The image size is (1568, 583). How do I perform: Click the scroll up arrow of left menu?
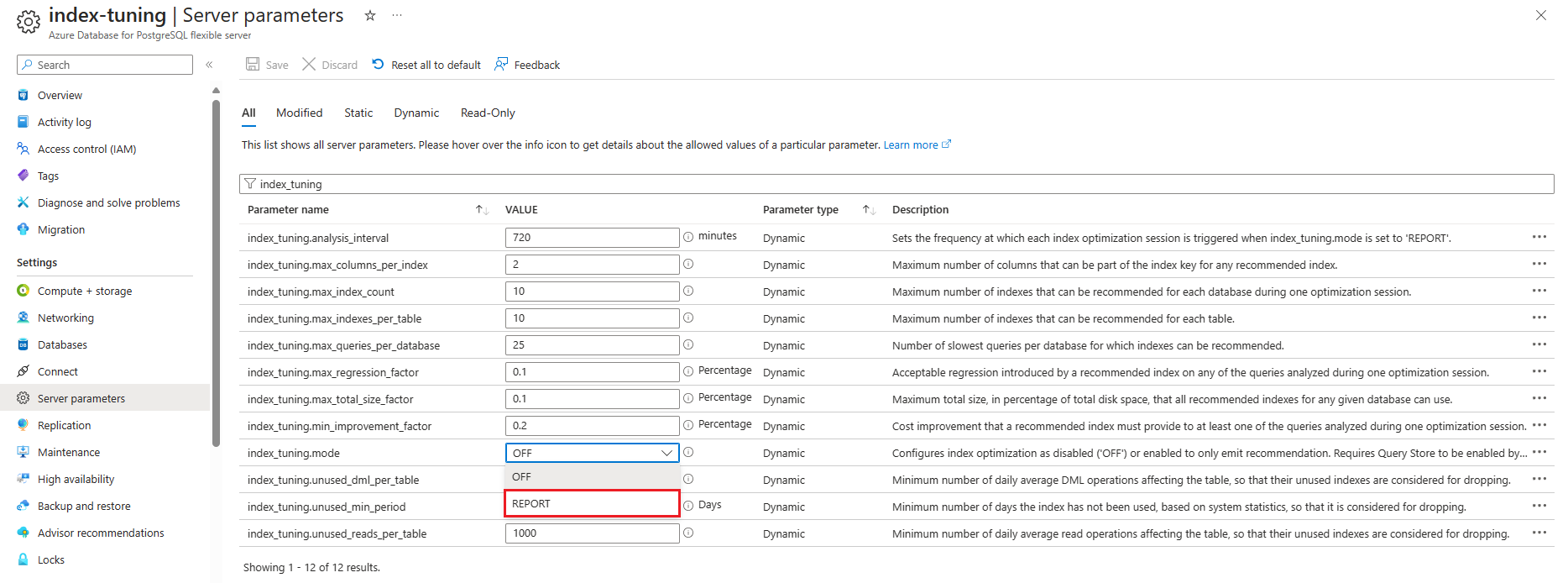coord(216,90)
